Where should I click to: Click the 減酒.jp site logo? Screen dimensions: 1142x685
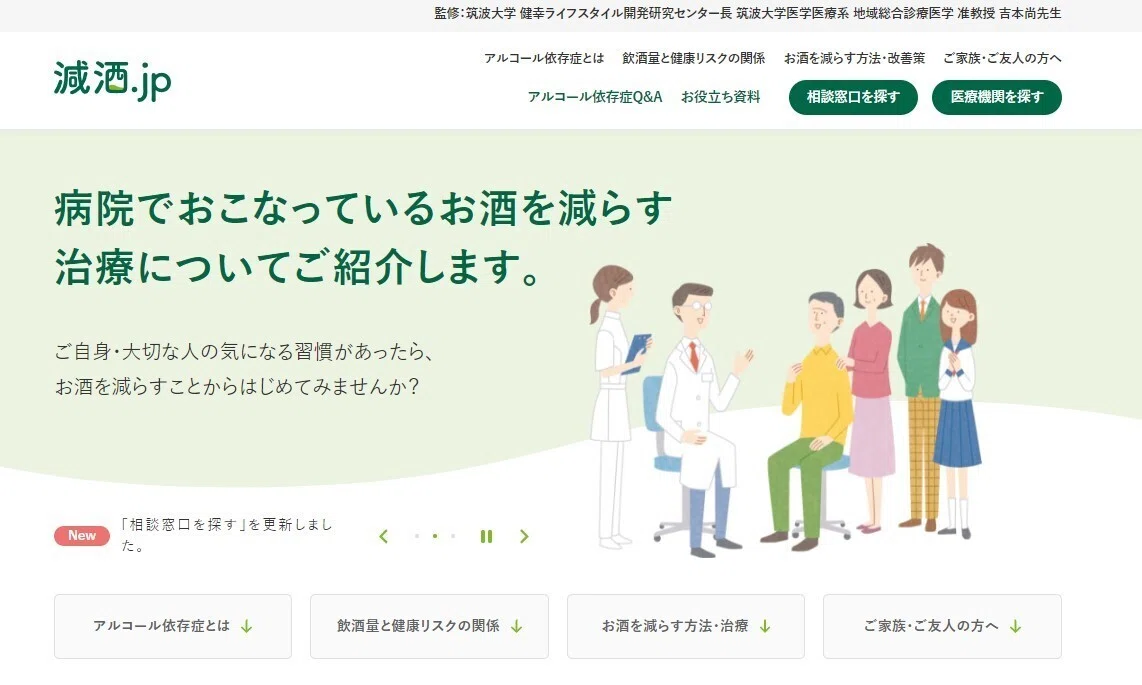[x=112, y=79]
